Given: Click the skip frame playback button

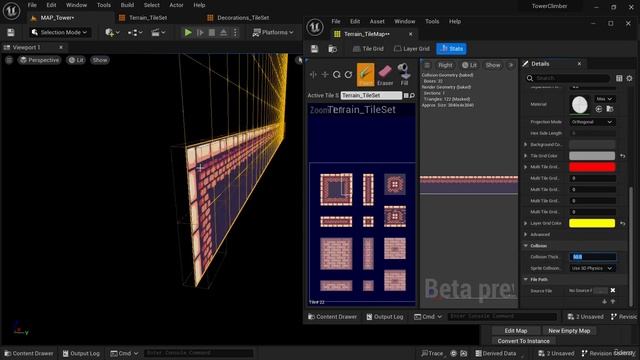Looking at the screenshot, I should [x=200, y=32].
